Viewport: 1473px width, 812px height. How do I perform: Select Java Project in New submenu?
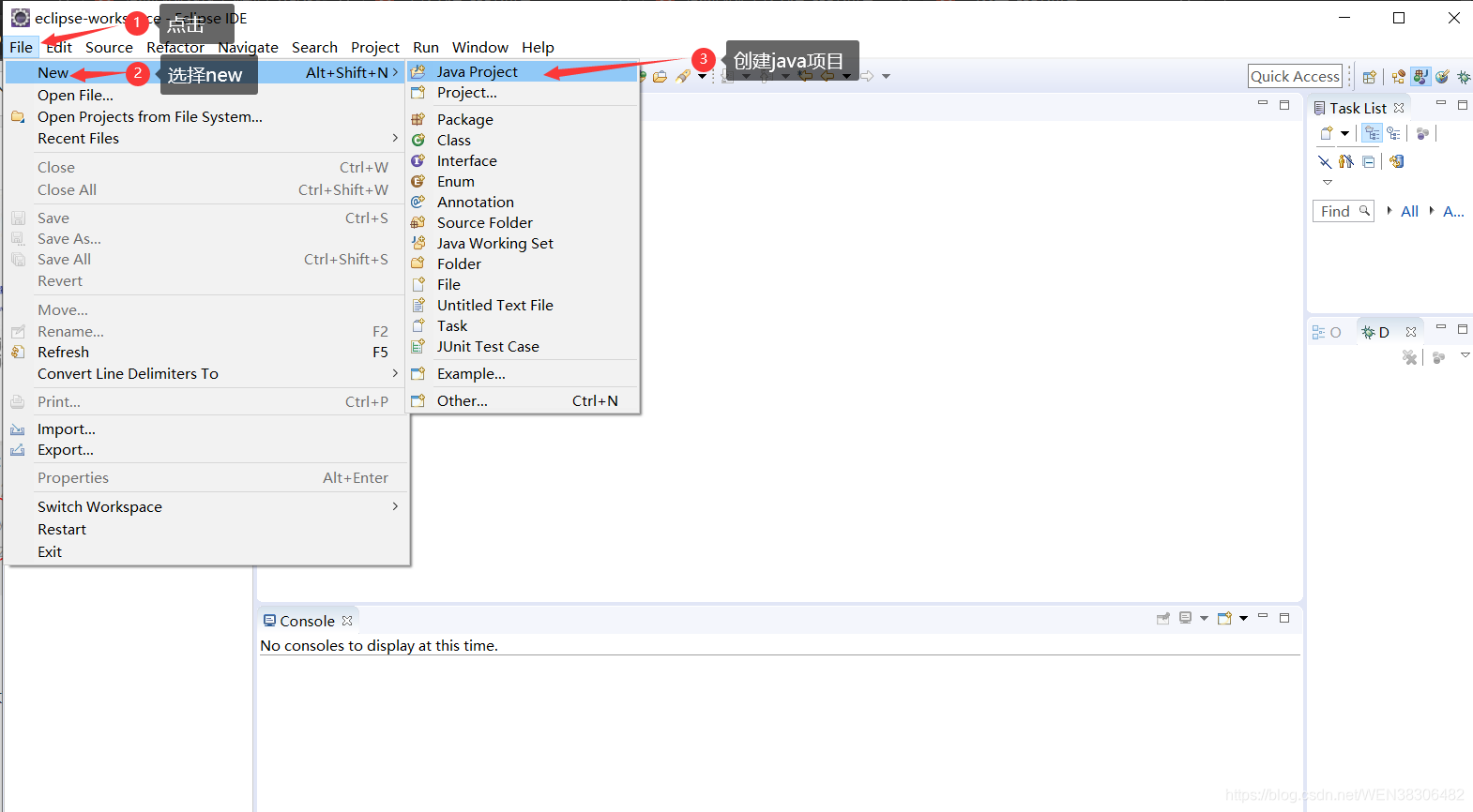pyautogui.click(x=523, y=71)
